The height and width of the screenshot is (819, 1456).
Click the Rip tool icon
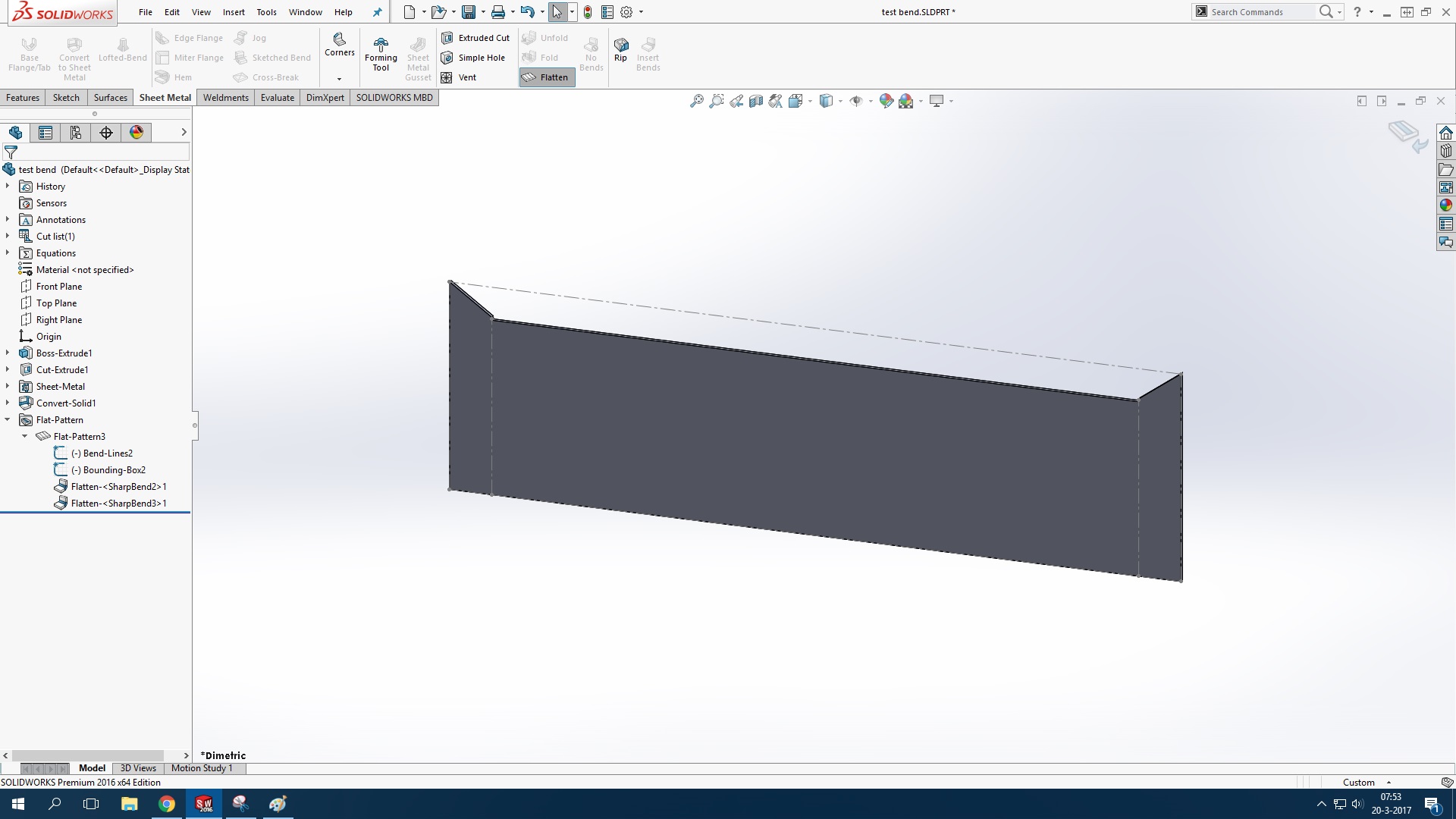[621, 45]
